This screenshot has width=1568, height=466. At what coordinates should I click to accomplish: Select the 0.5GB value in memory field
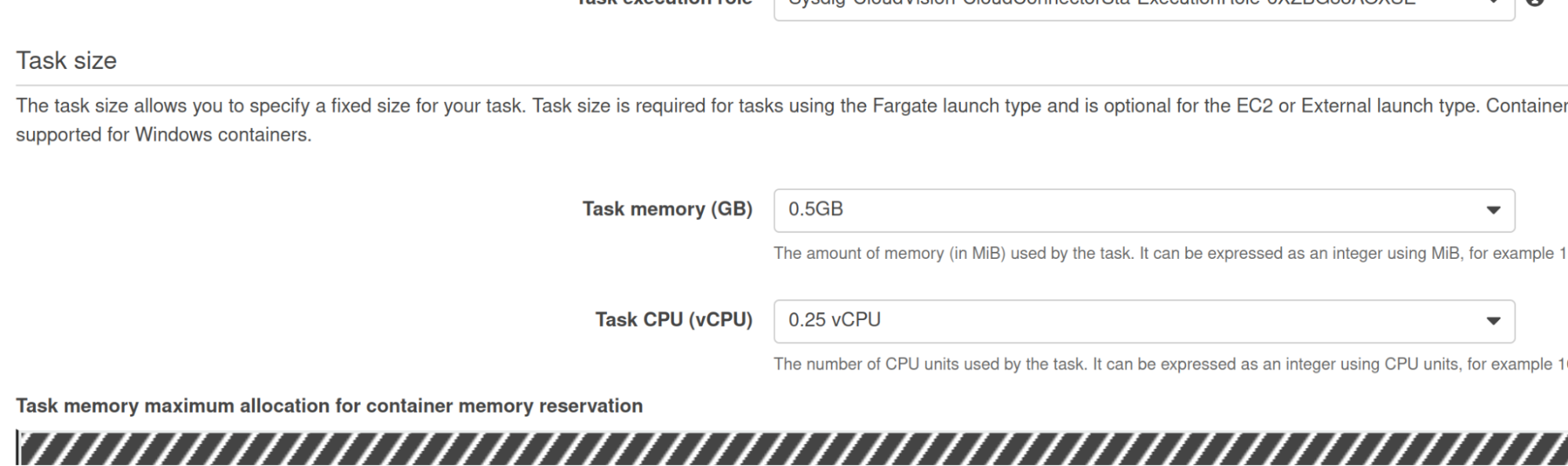pos(816,209)
